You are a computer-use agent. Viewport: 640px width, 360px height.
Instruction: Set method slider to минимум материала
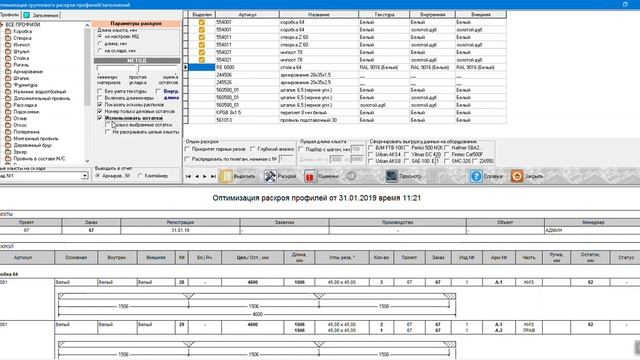(x=109, y=80)
